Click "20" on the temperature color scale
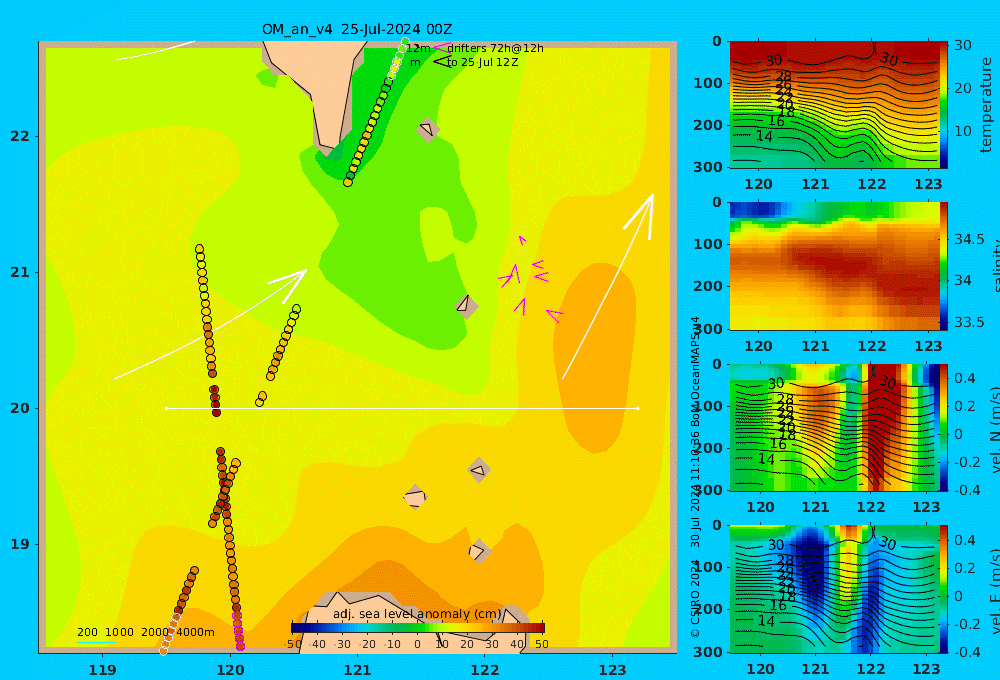Screen dimensions: 1000x680 [x=962, y=88]
